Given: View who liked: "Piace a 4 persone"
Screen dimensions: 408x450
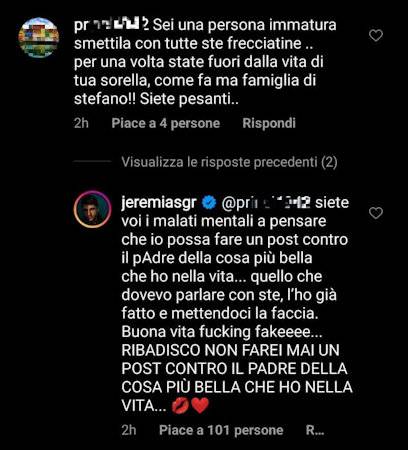Looking at the screenshot, I should [x=166, y=123].
